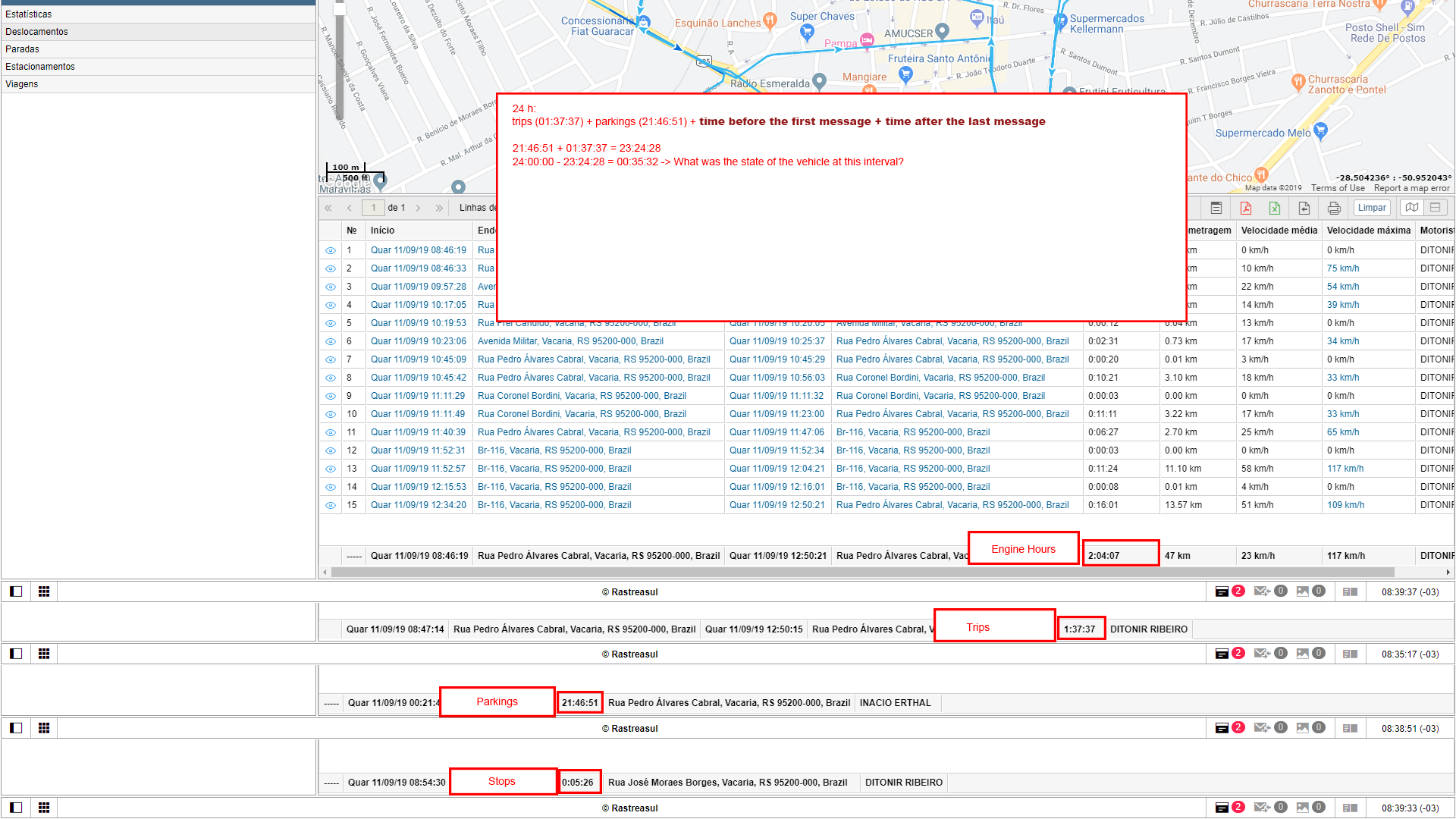This screenshot has width=1456, height=819.
Task: Export report to PDF
Action: pyautogui.click(x=1245, y=208)
